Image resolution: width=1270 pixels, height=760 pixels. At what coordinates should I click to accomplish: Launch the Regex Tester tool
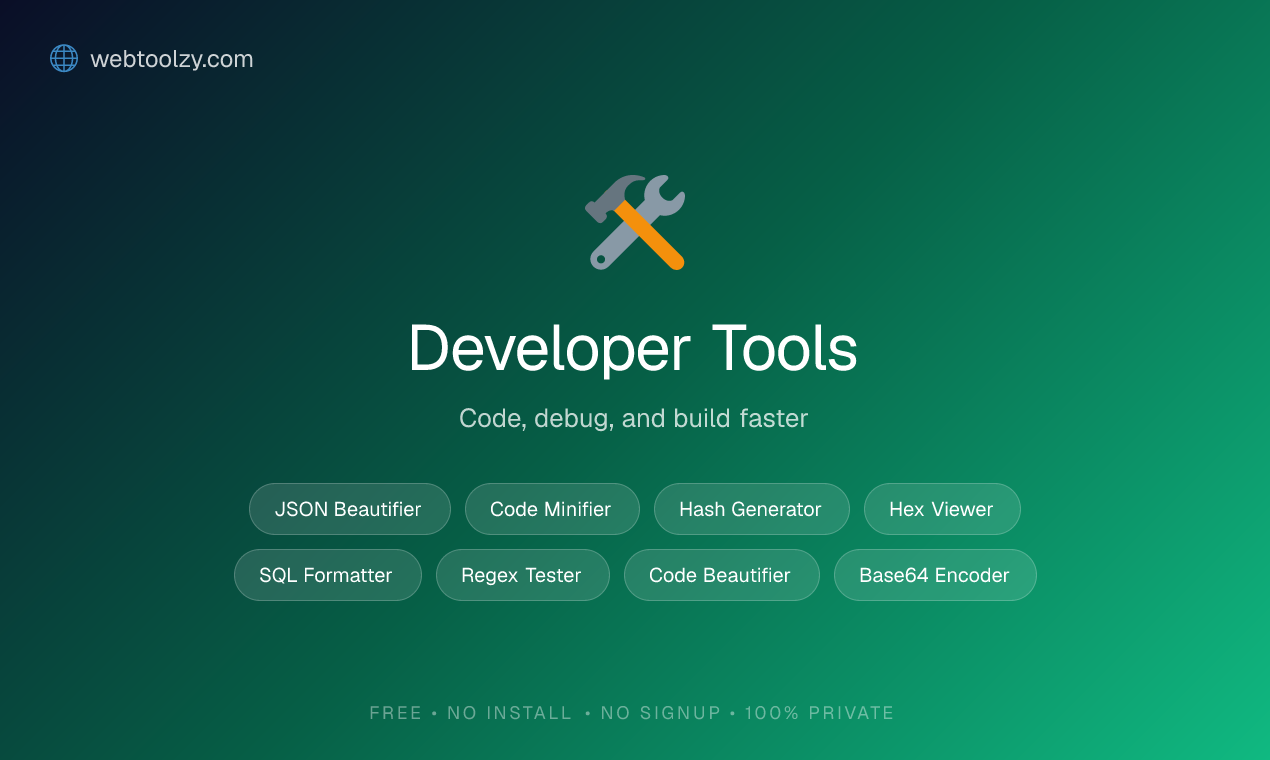coord(522,575)
